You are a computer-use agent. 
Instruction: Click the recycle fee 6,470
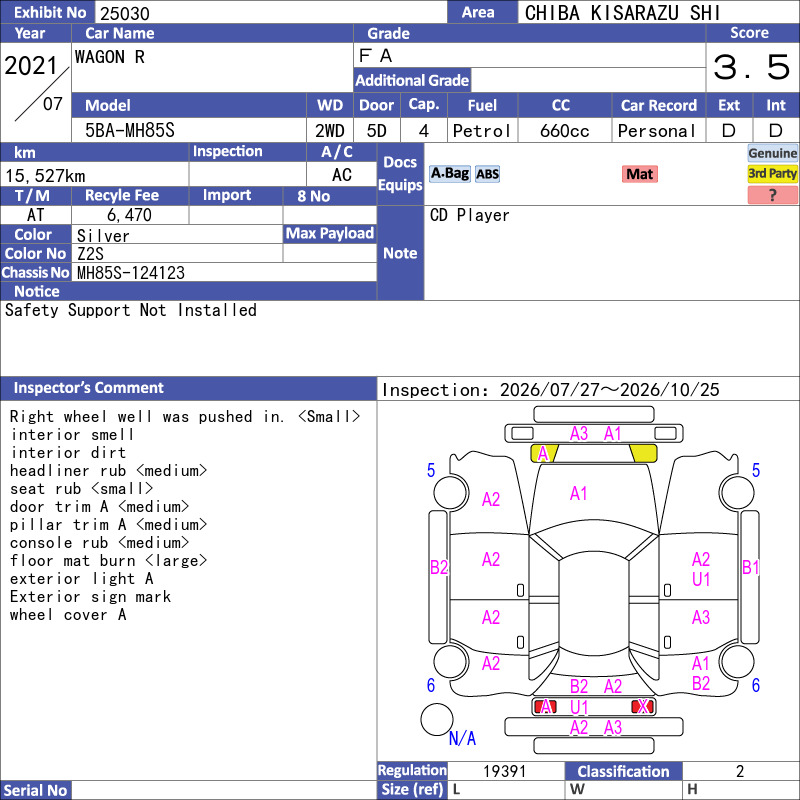(x=129, y=215)
